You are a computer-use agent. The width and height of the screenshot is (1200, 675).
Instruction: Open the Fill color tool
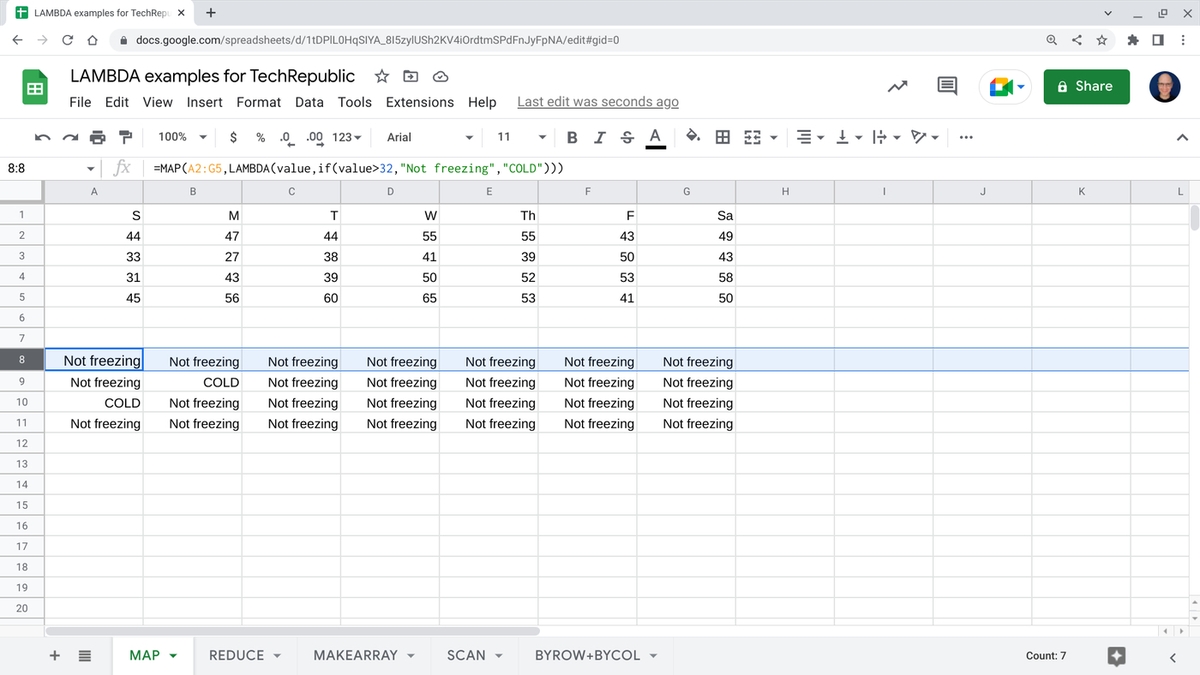(691, 137)
